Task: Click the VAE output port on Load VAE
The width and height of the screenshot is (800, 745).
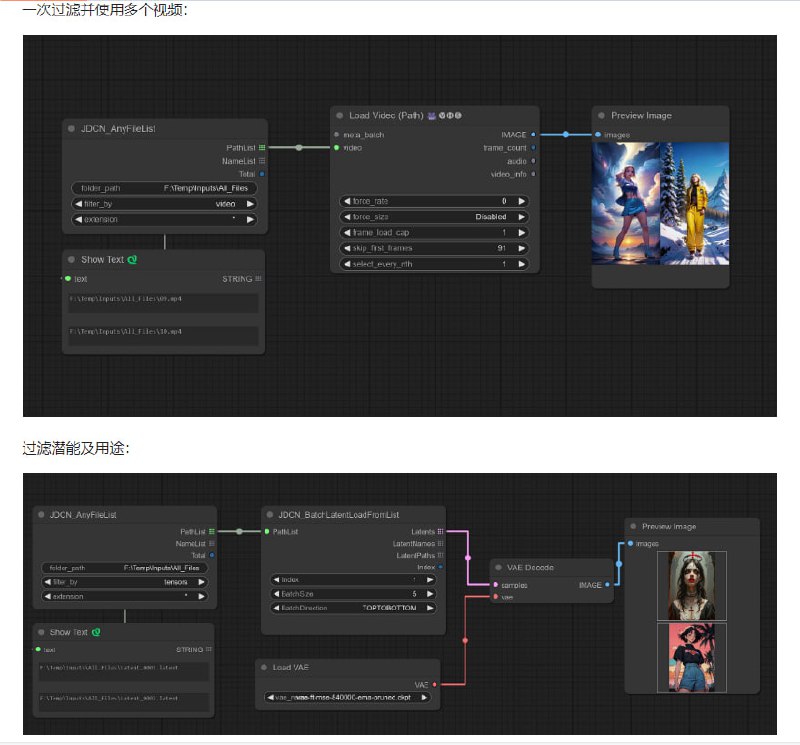Action: click(434, 685)
